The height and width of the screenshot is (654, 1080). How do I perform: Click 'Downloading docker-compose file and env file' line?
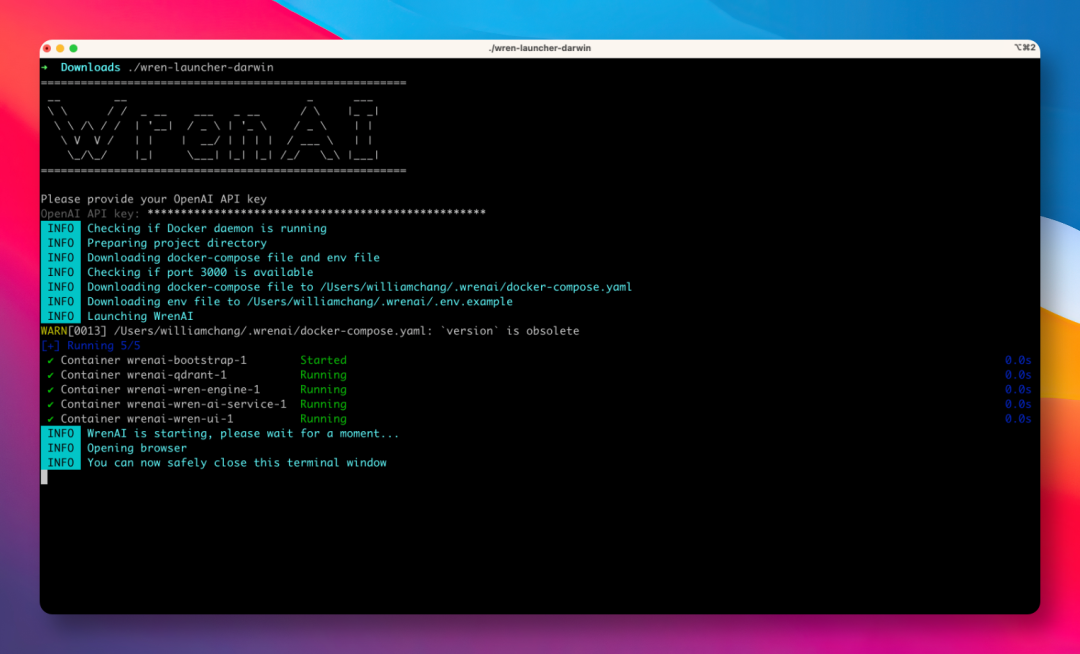(x=233, y=257)
